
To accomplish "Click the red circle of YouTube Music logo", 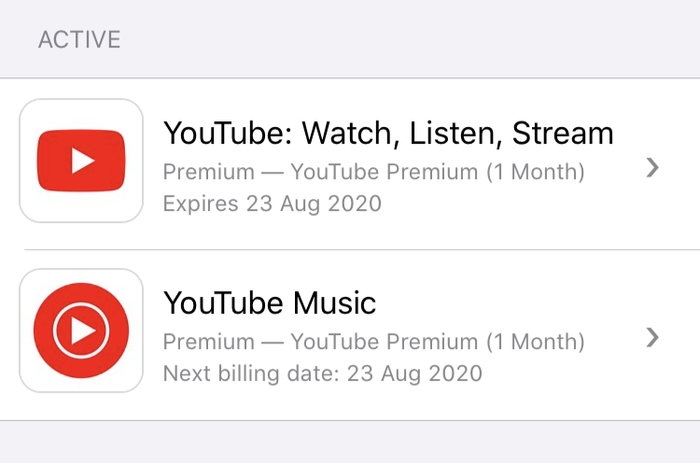I will (81, 330).
